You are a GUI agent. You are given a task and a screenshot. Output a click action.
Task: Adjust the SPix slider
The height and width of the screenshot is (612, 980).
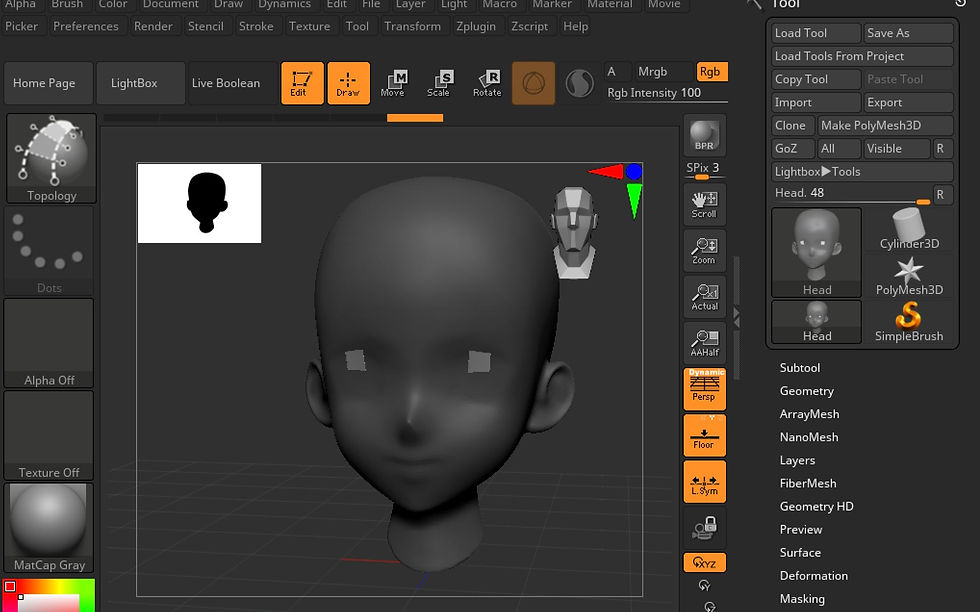[704, 170]
